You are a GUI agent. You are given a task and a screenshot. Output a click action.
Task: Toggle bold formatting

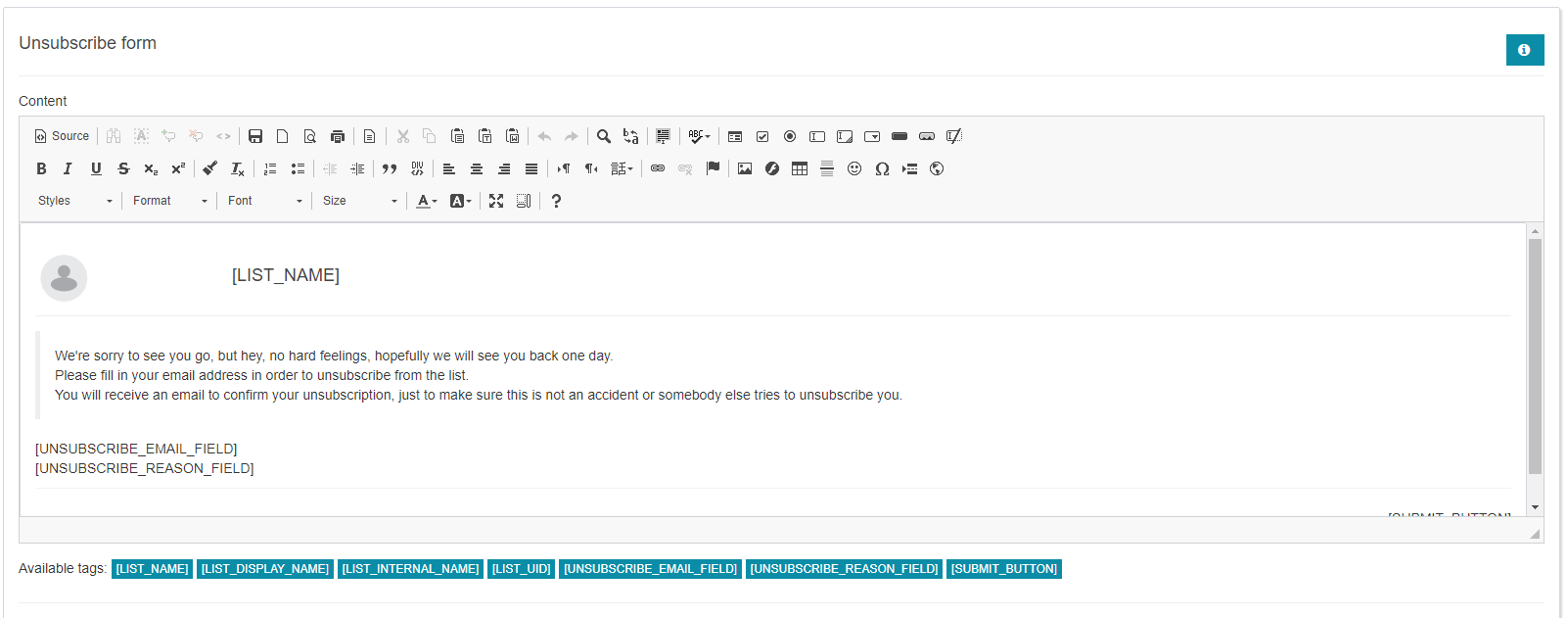[x=41, y=168]
